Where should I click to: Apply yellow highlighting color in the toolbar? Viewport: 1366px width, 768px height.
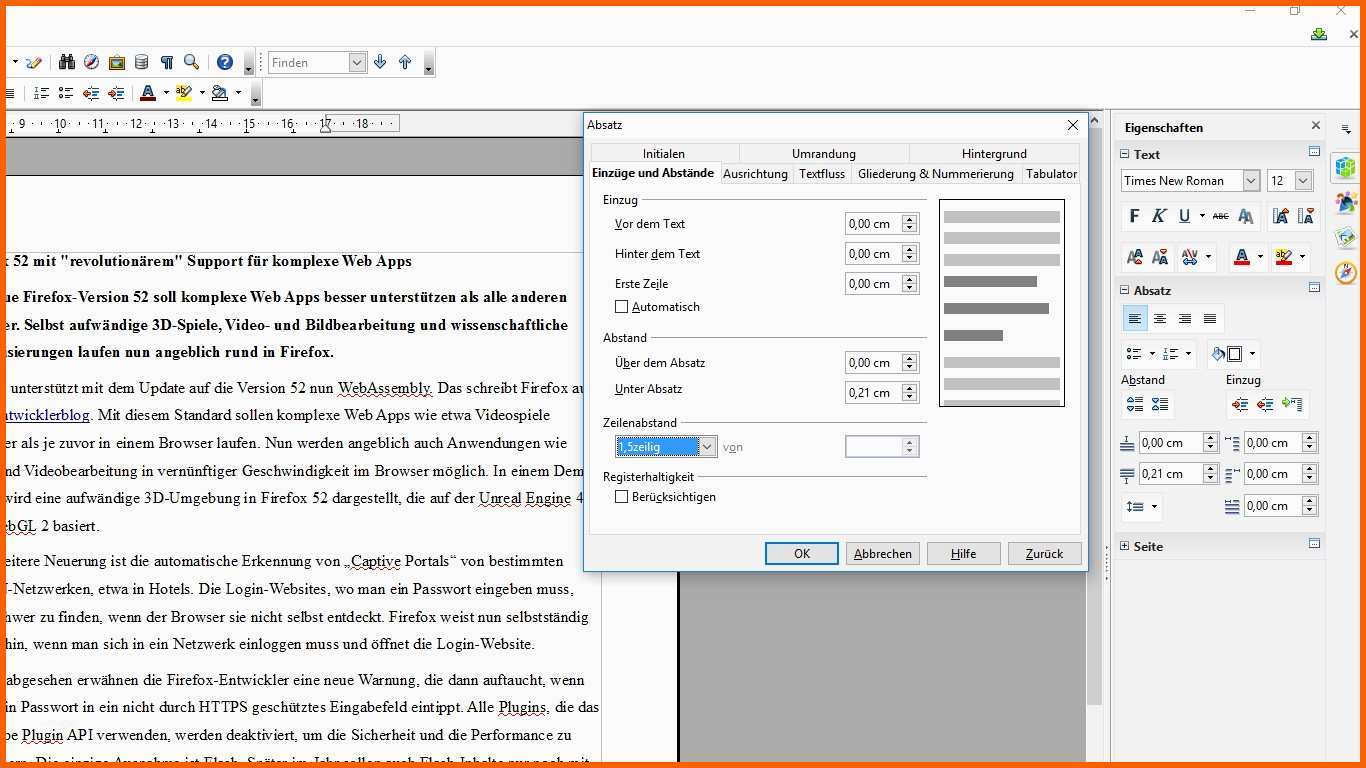coord(184,93)
